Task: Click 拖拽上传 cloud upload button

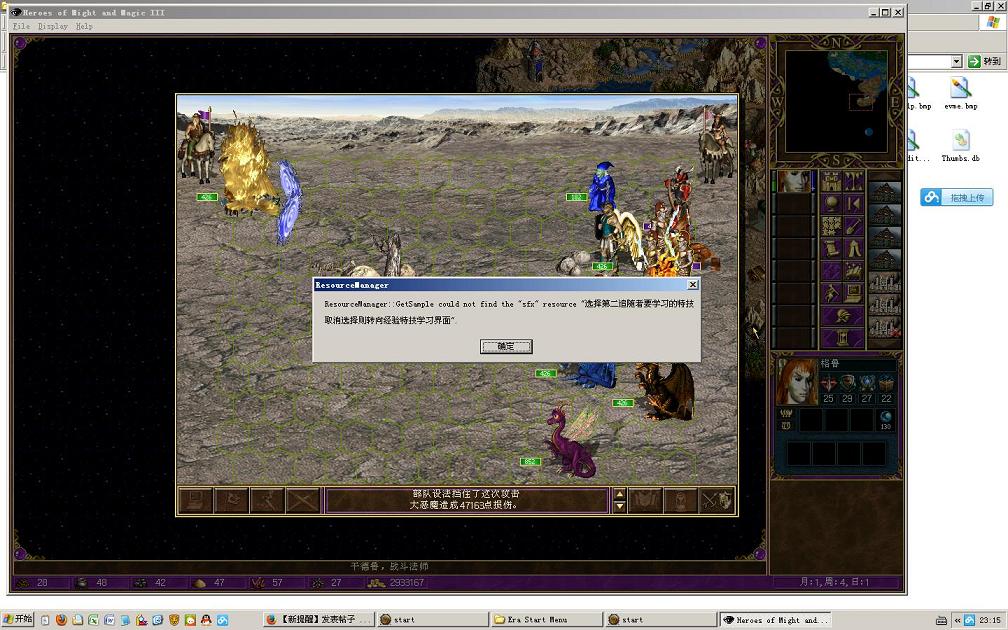Action: click(x=957, y=197)
